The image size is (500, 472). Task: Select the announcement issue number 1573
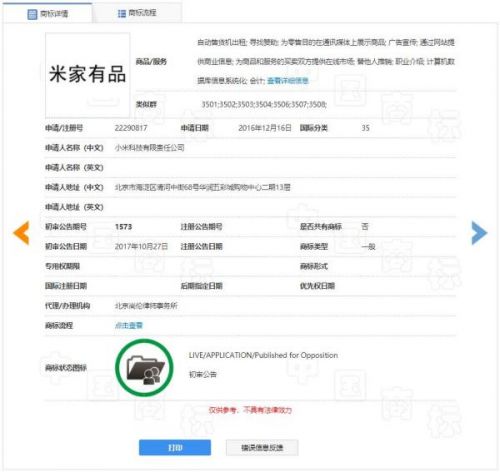click(x=123, y=227)
